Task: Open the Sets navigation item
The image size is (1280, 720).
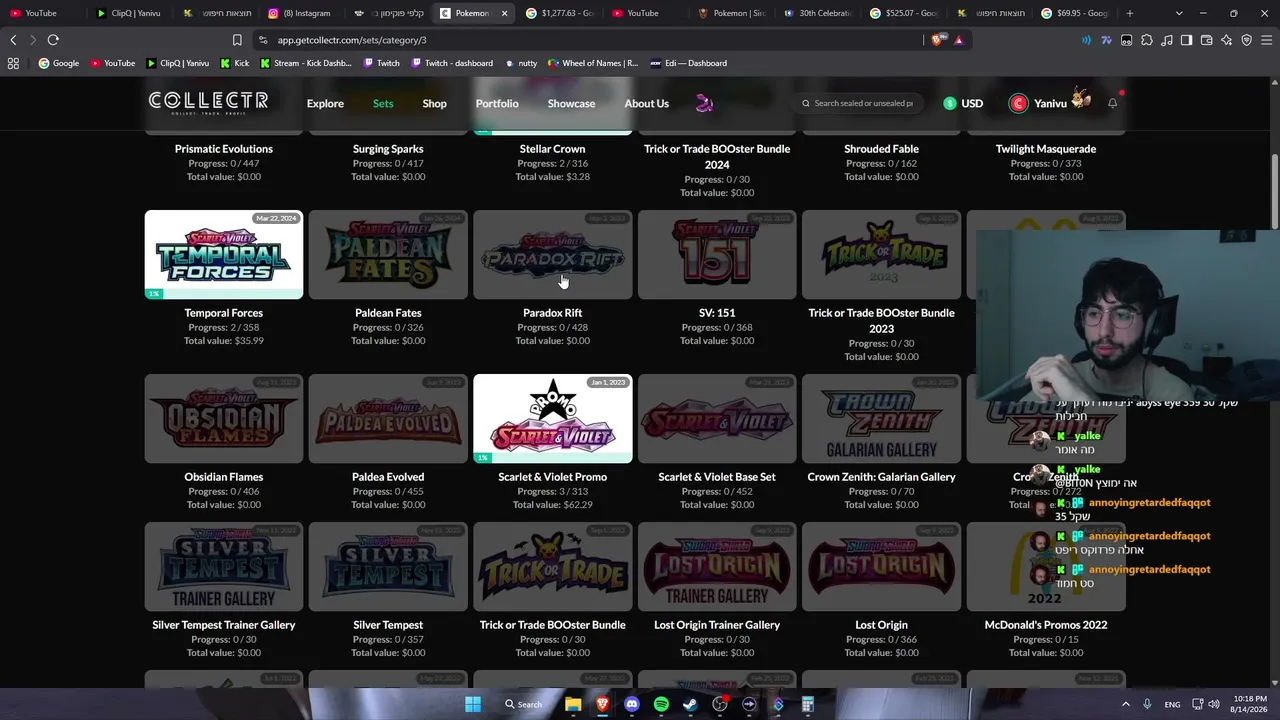Action: coord(383,103)
